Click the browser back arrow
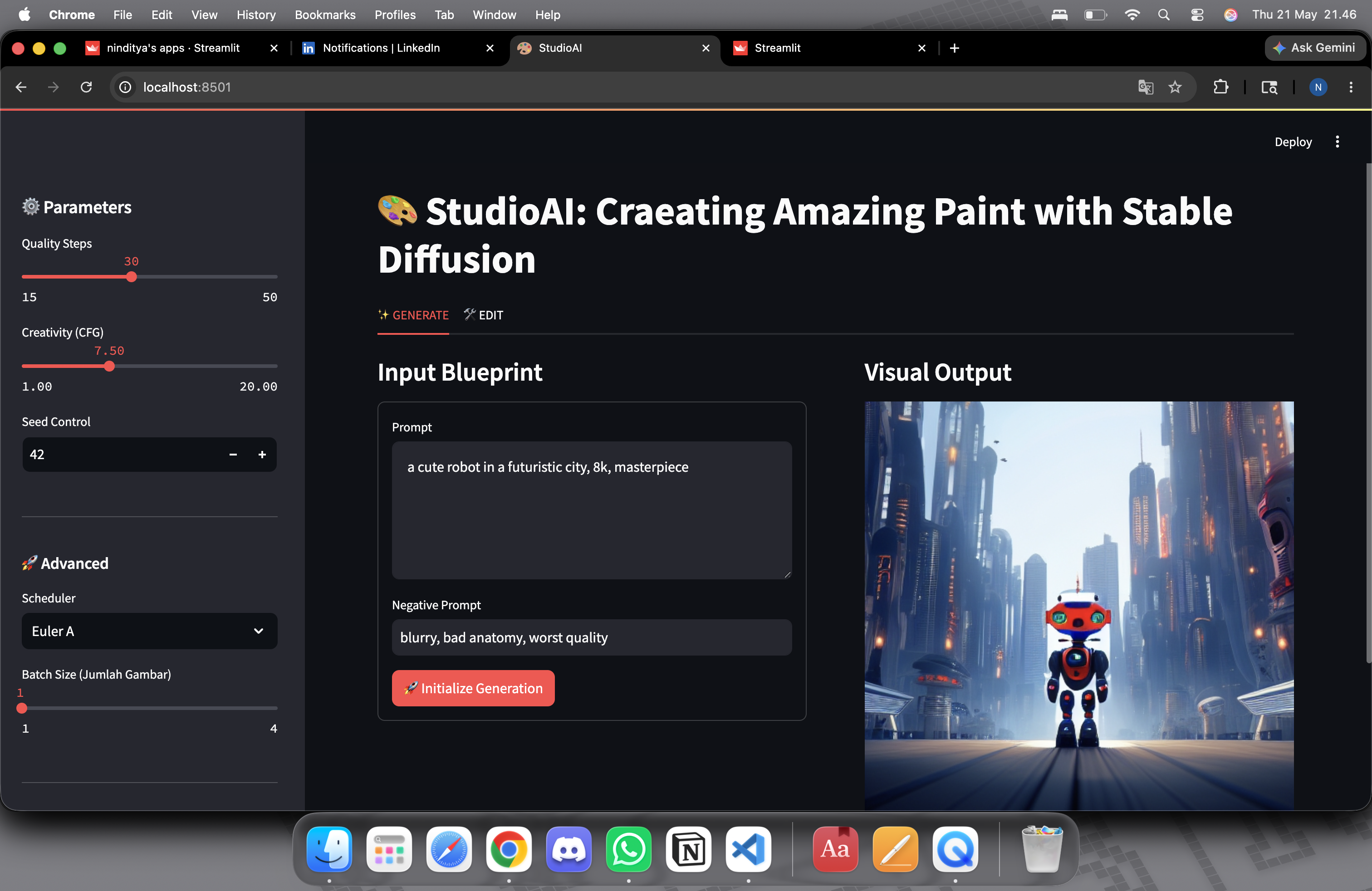 click(x=21, y=87)
